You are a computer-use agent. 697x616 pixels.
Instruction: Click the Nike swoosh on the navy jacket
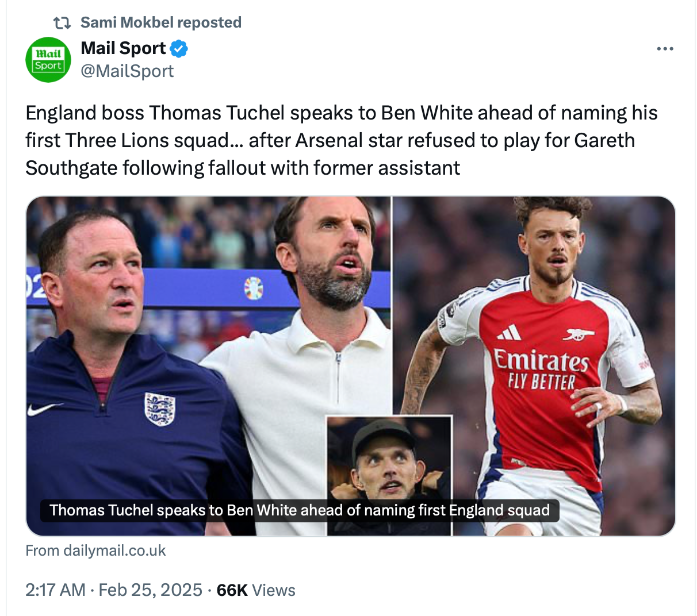tap(45, 409)
